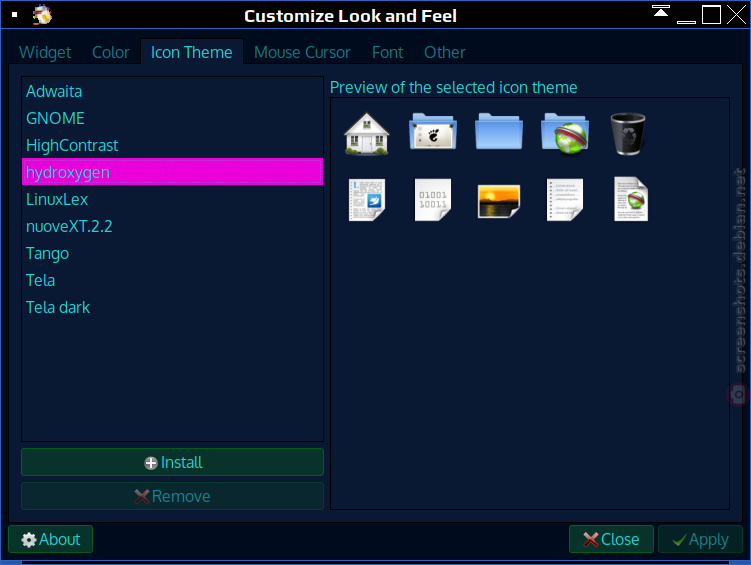This screenshot has height=565, width=751.
Task: Click the desktop folder icon with GNOME foot
Action: tap(433, 132)
